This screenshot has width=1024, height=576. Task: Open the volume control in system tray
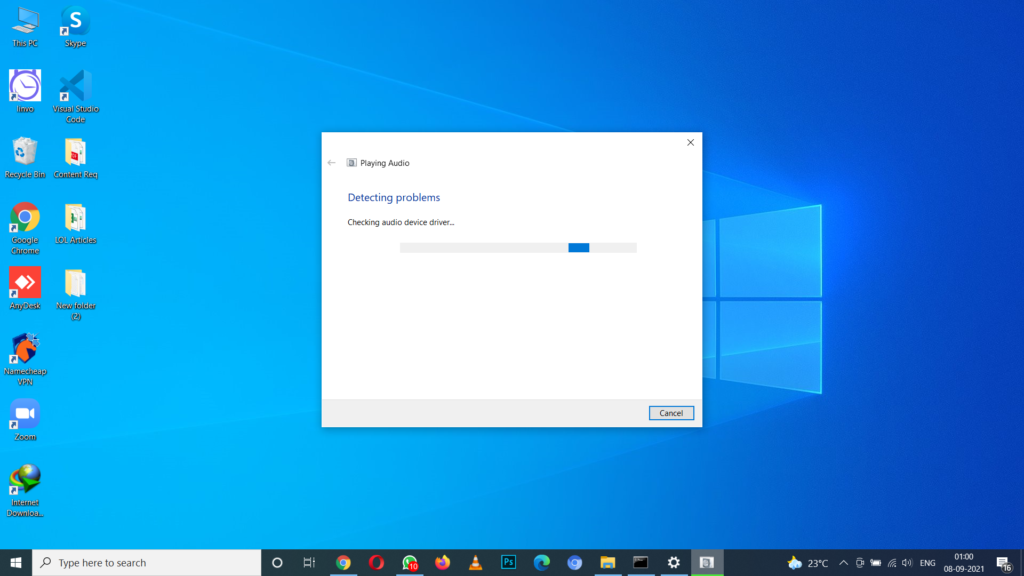[907, 562]
